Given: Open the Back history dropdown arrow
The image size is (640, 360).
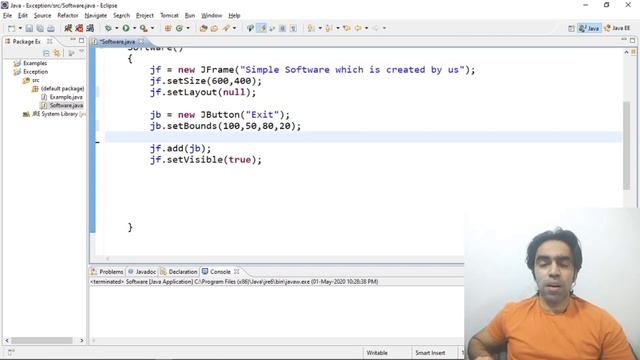Looking at the screenshot, I should pos(366,28).
